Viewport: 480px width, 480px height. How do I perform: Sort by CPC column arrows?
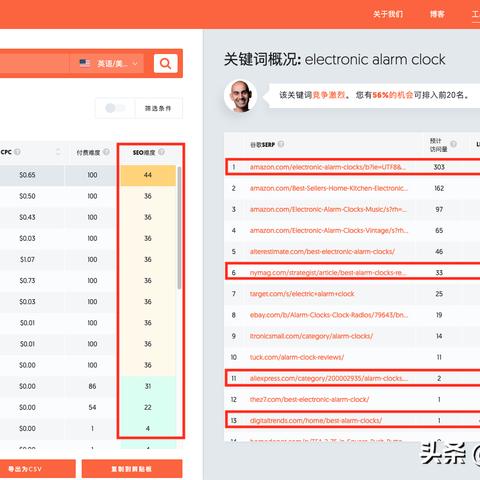pos(58,152)
